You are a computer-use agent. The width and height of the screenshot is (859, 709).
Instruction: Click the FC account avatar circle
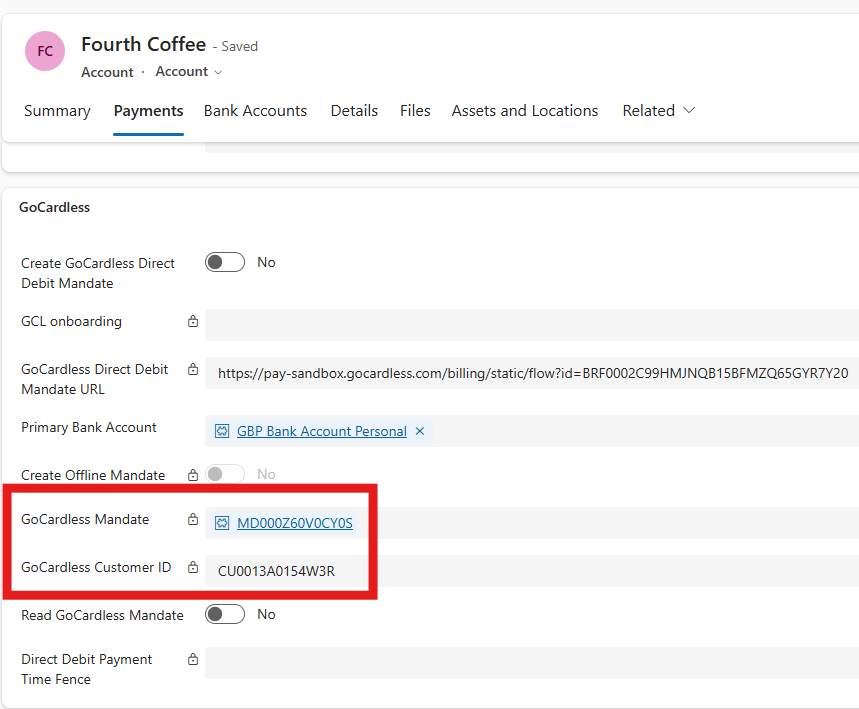(45, 51)
